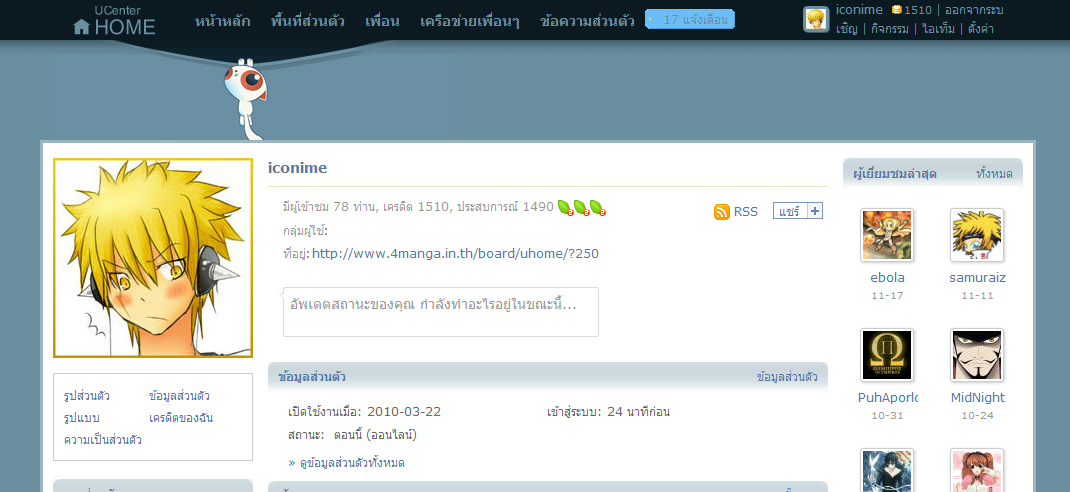Click the แชร์ share button
This screenshot has height=492, width=1070.
coord(789,211)
